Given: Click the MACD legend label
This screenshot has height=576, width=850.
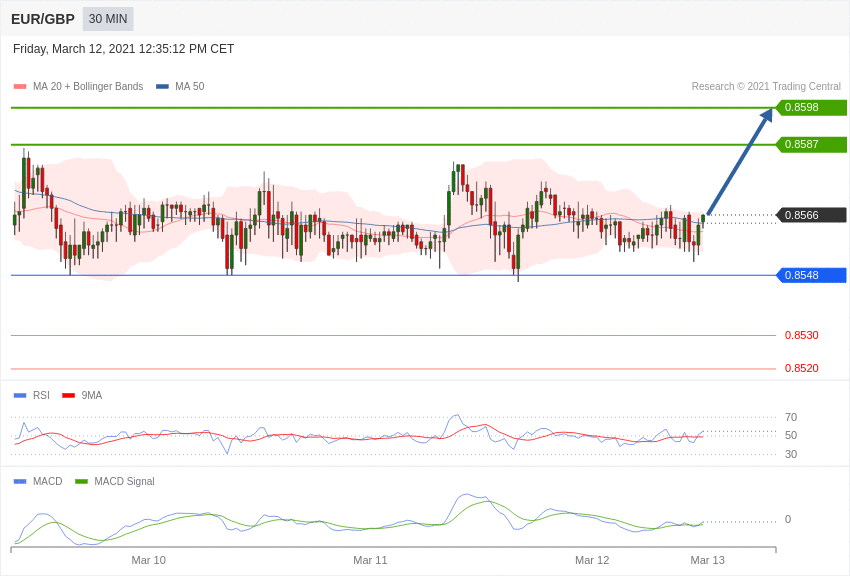Looking at the screenshot, I should (x=48, y=481).
